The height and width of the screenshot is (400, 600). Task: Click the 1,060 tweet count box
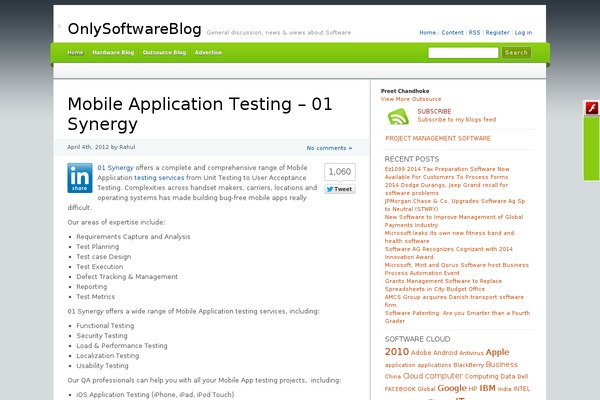point(340,172)
